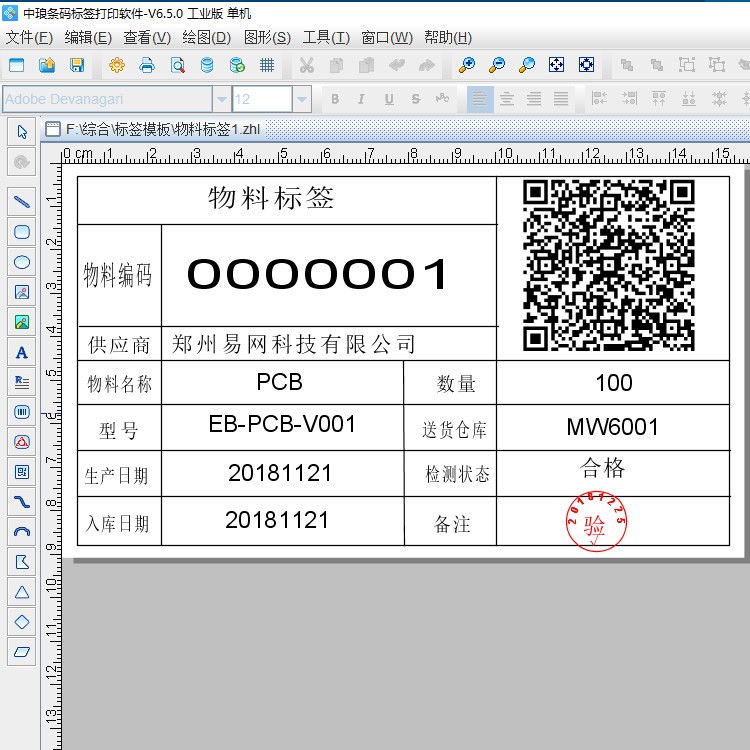This screenshot has width=750, height=750.
Task: Click the fit-to-window zoom icon
Action: click(556, 65)
